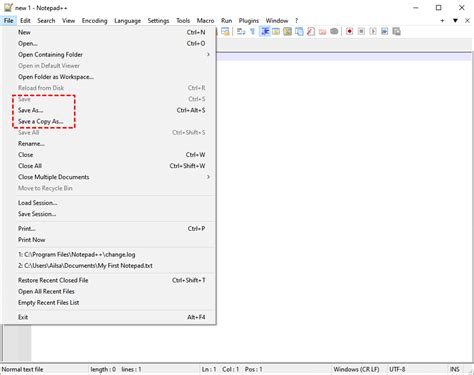Viewport: 474px width, 375px height.
Task: Toggle Synchronize Scrolling toolbar icon
Action: click(225, 32)
